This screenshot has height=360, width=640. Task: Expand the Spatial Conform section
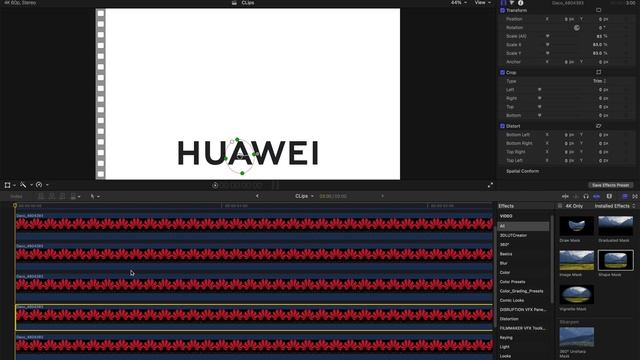(522, 171)
